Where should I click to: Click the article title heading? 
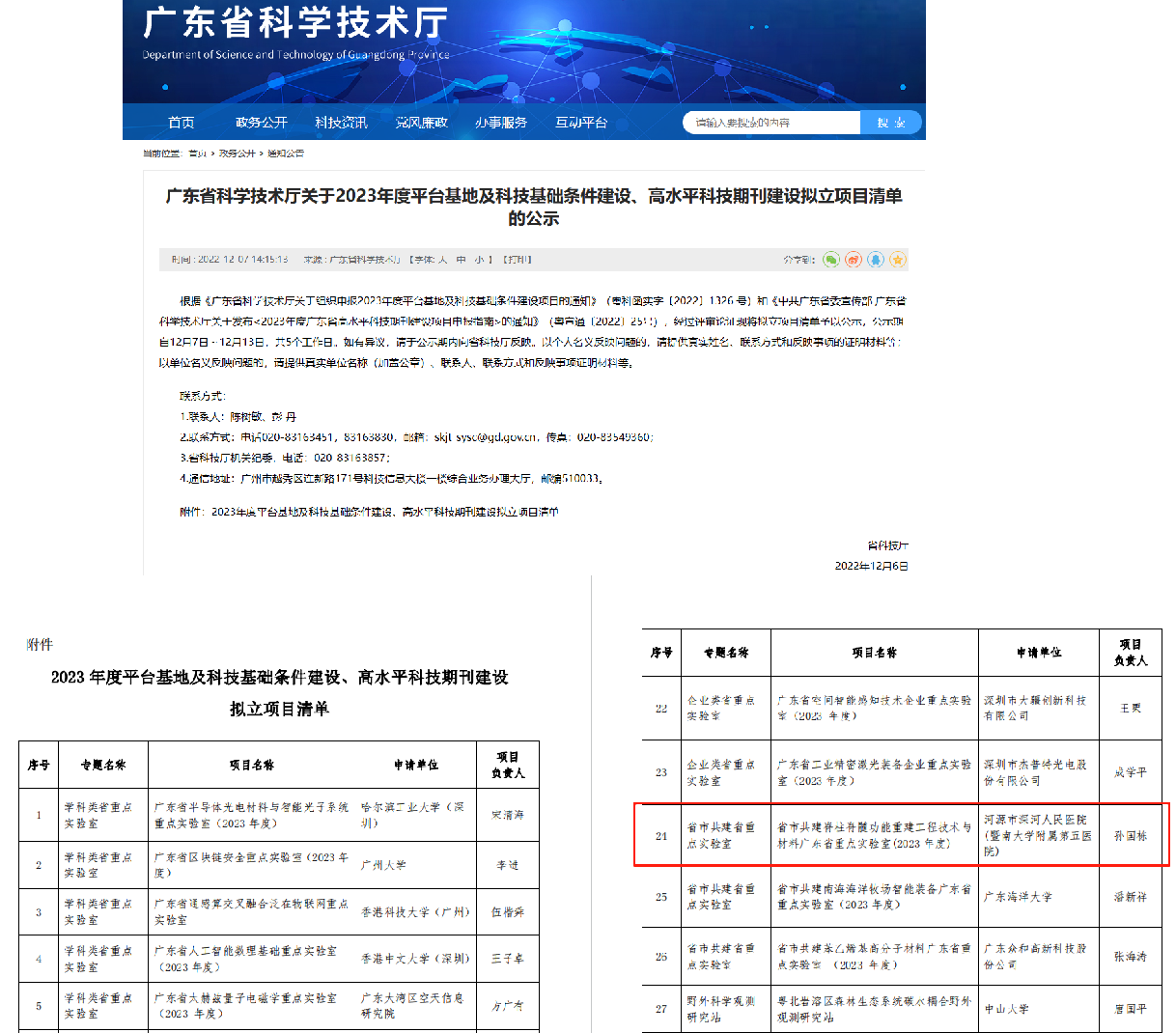click(x=534, y=207)
